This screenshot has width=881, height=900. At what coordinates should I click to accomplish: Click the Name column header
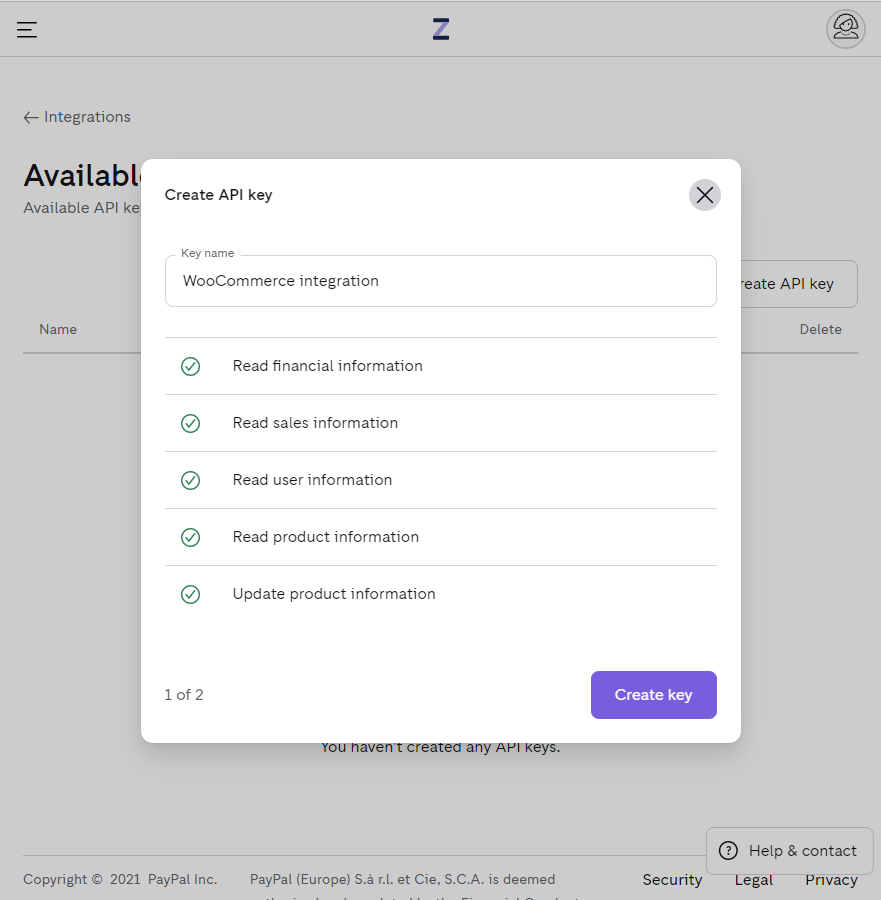coord(57,329)
